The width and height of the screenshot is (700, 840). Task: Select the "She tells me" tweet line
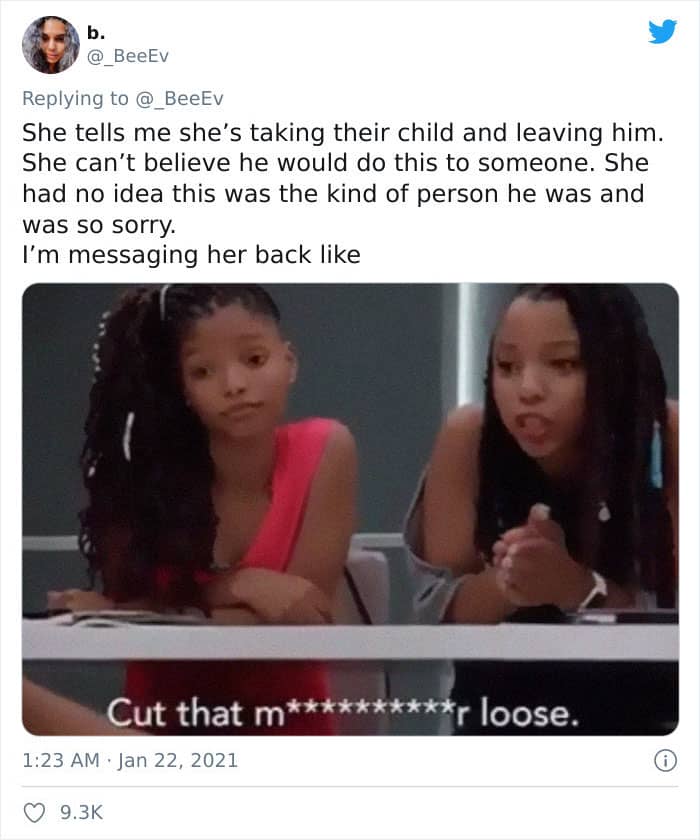click(x=343, y=133)
